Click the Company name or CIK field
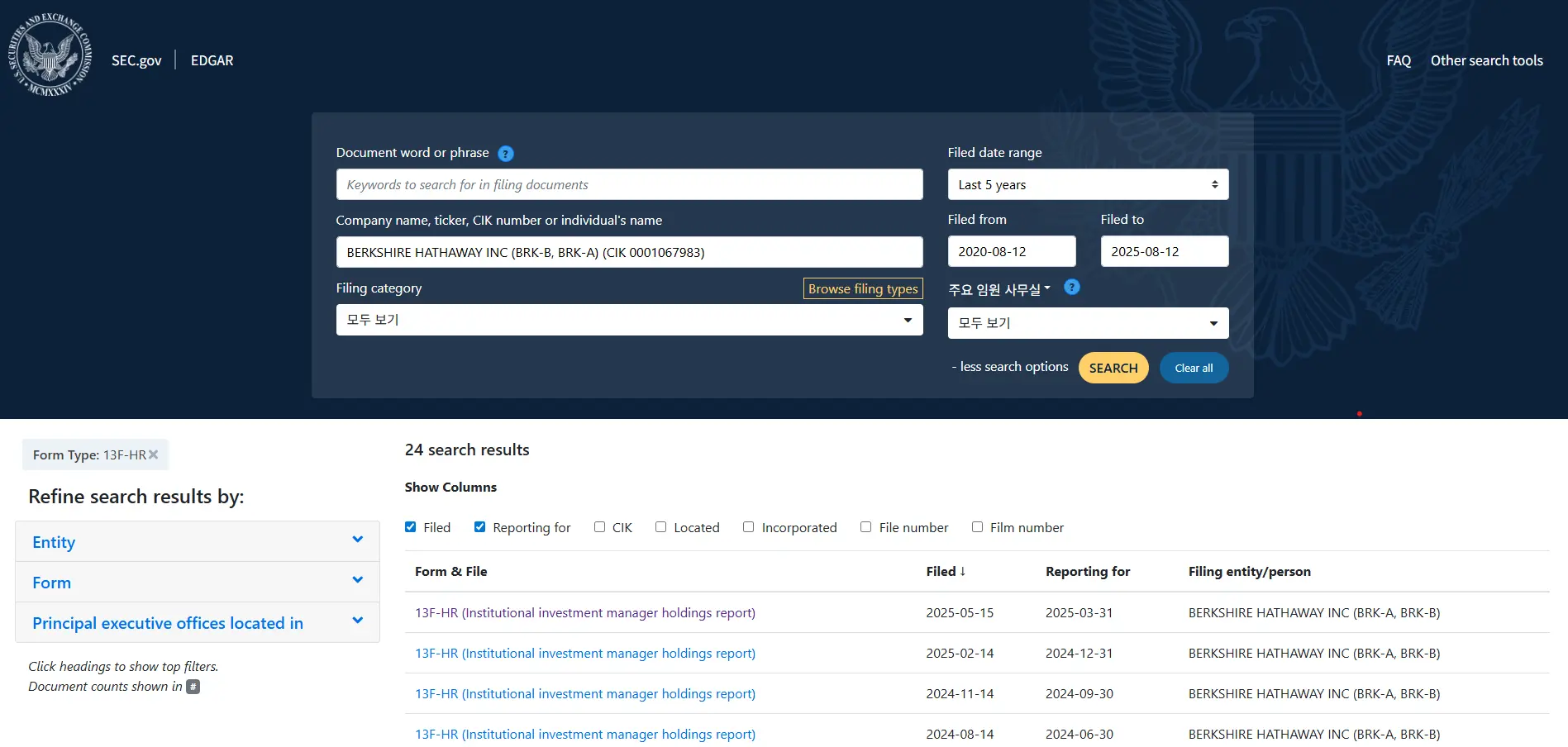 coord(629,252)
